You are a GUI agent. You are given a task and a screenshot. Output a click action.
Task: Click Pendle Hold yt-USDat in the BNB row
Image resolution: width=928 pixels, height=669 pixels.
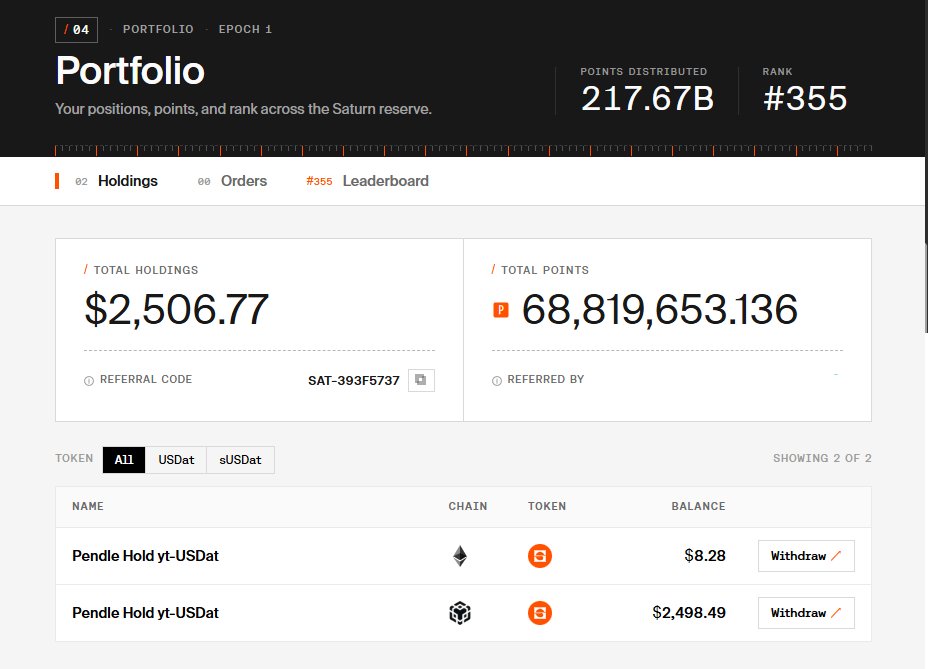coord(145,613)
